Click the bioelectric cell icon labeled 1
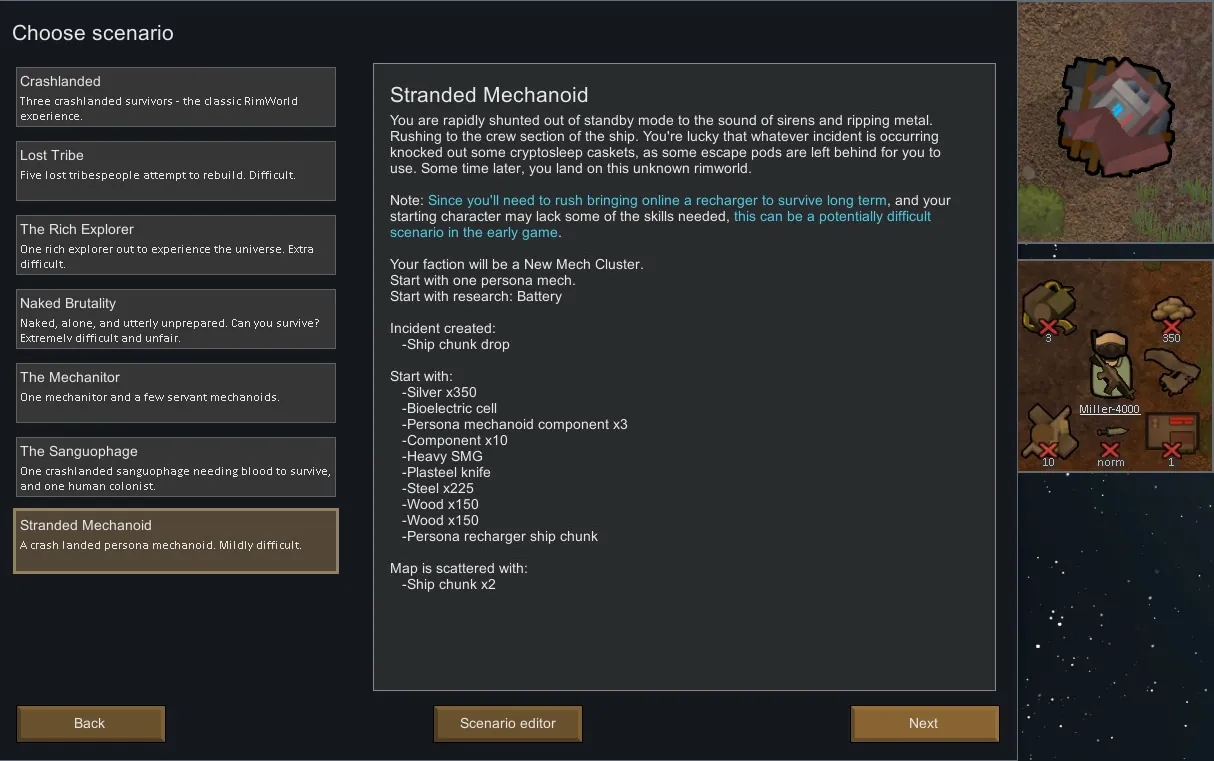Viewport: 1214px width, 761px height. (x=1171, y=430)
